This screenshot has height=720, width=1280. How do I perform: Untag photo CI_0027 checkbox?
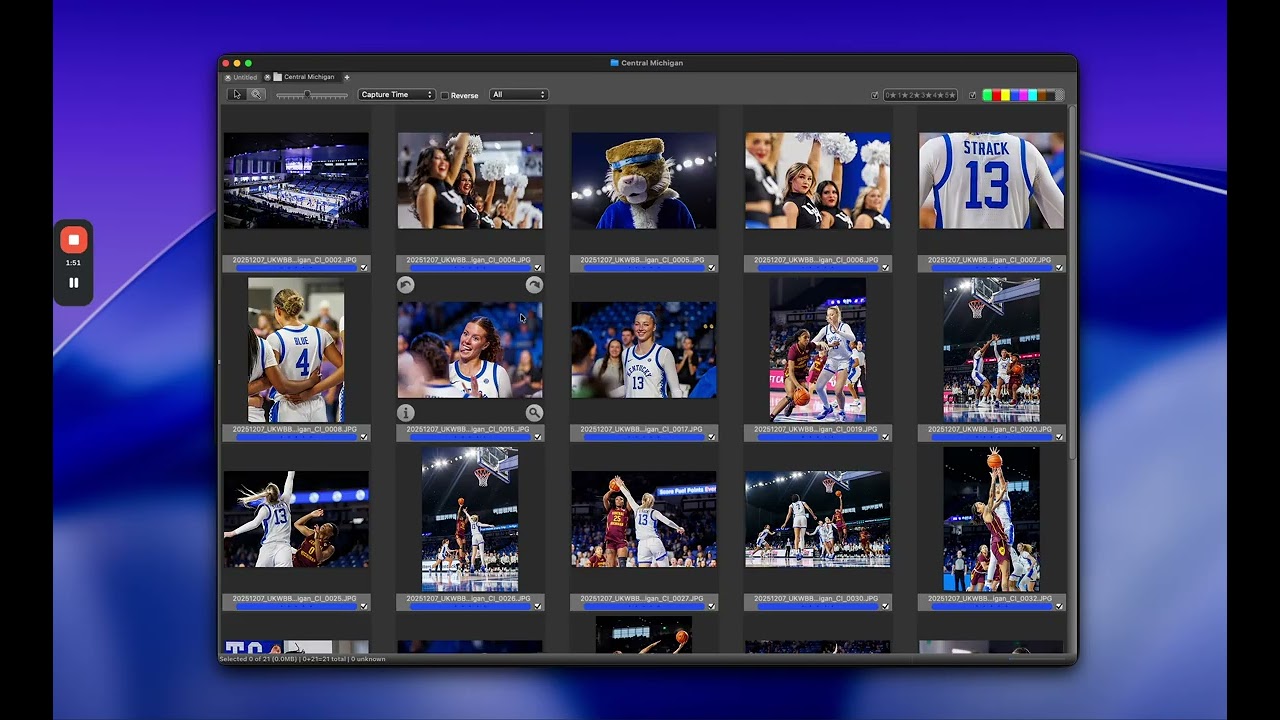tap(711, 606)
